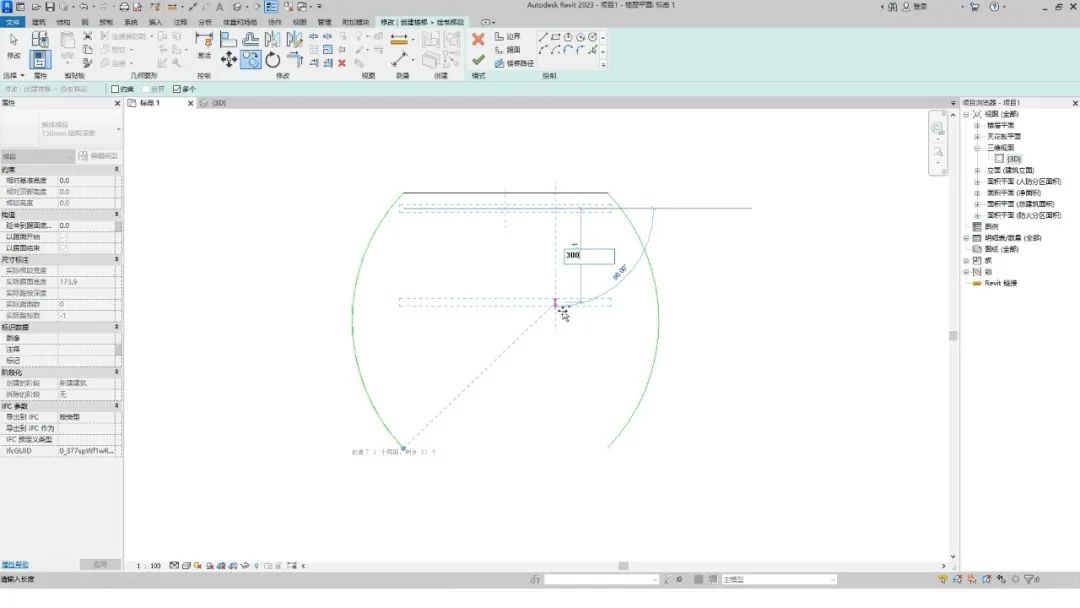Toggle the 分开 Disjoin checkbox
This screenshot has height=608, width=1080.
tap(146, 89)
